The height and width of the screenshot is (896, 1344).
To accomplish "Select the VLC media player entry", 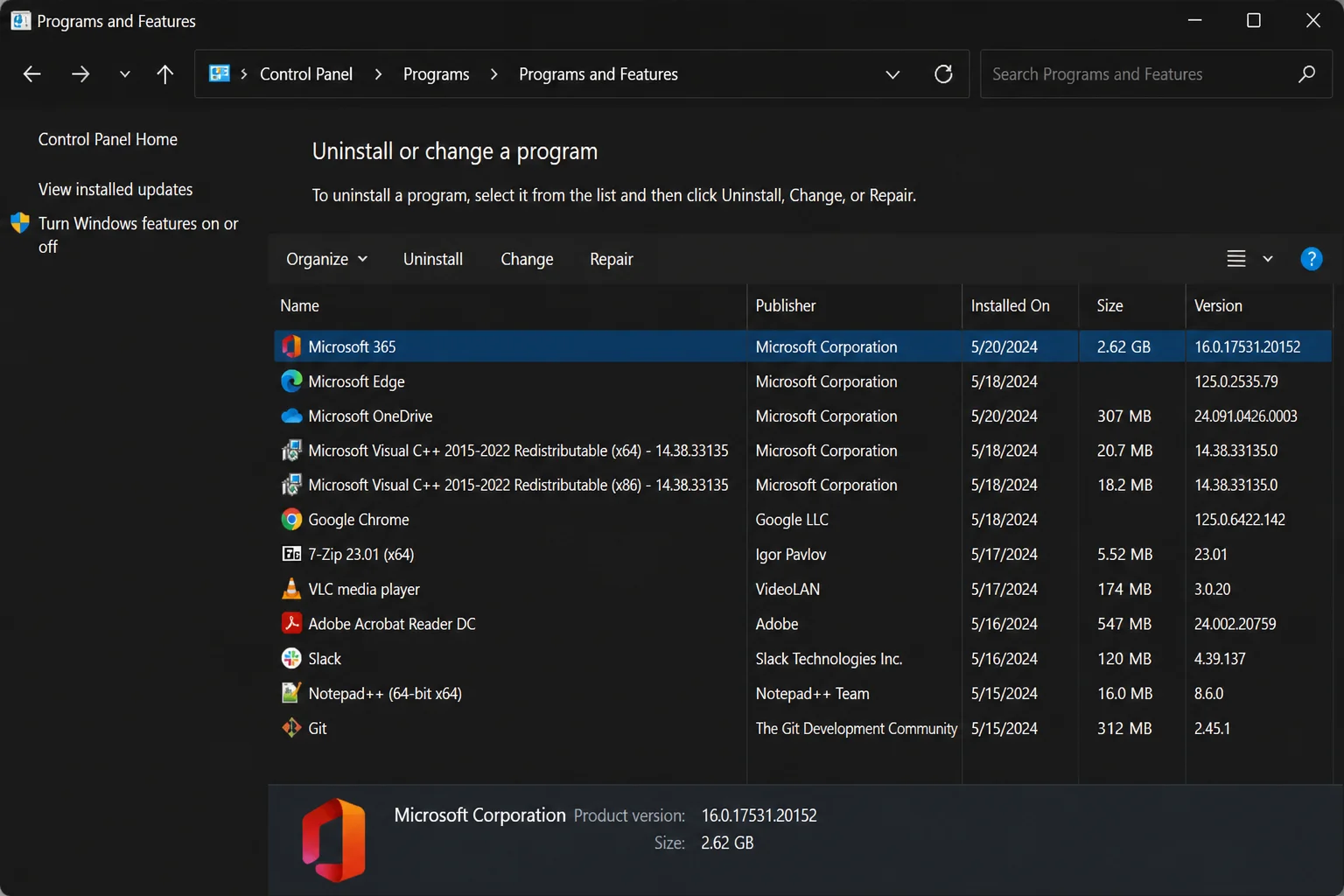I will point(364,589).
